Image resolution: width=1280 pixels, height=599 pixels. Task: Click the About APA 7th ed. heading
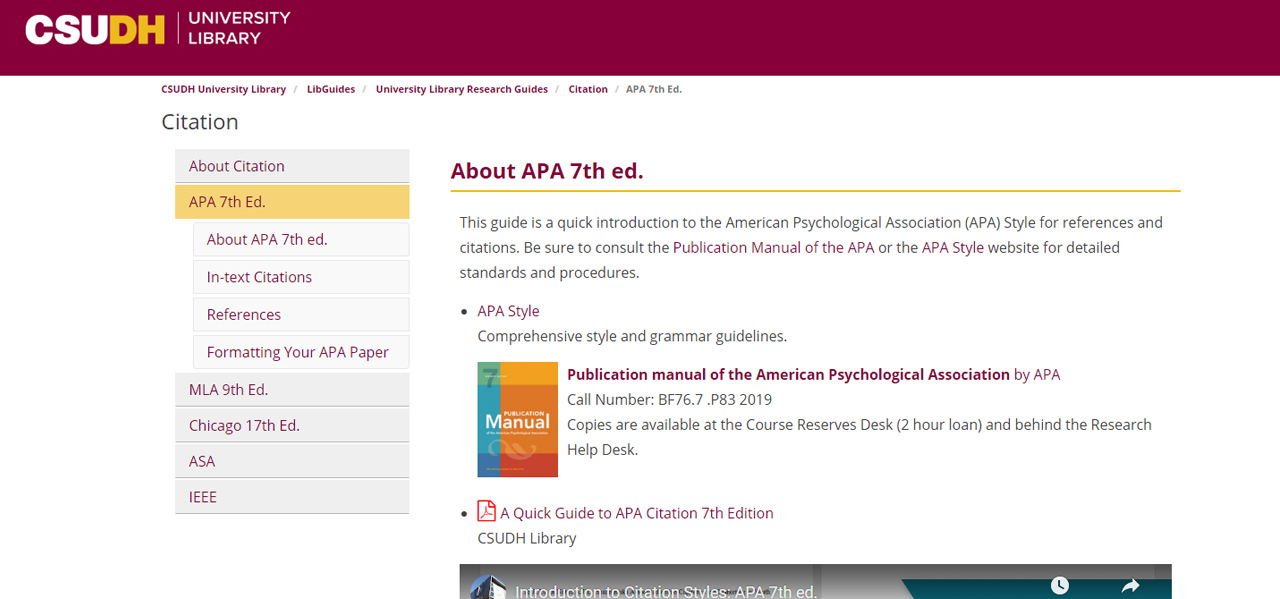(x=547, y=171)
